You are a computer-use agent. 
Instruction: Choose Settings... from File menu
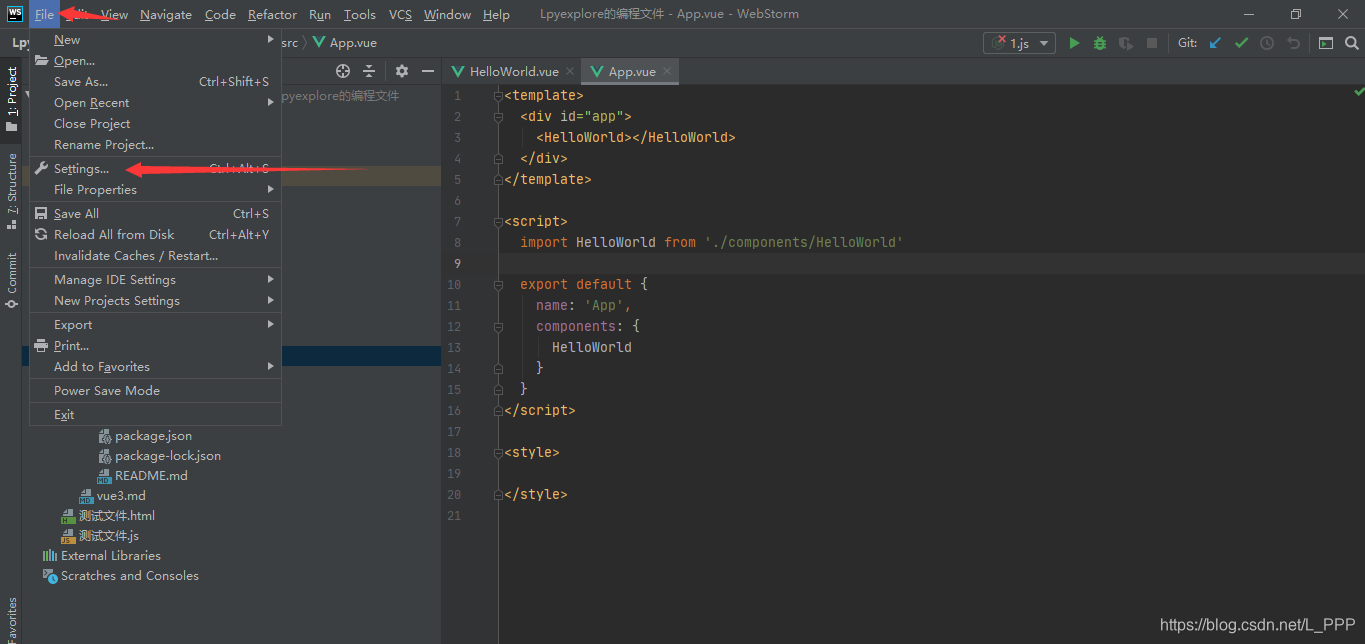pyautogui.click(x=155, y=169)
